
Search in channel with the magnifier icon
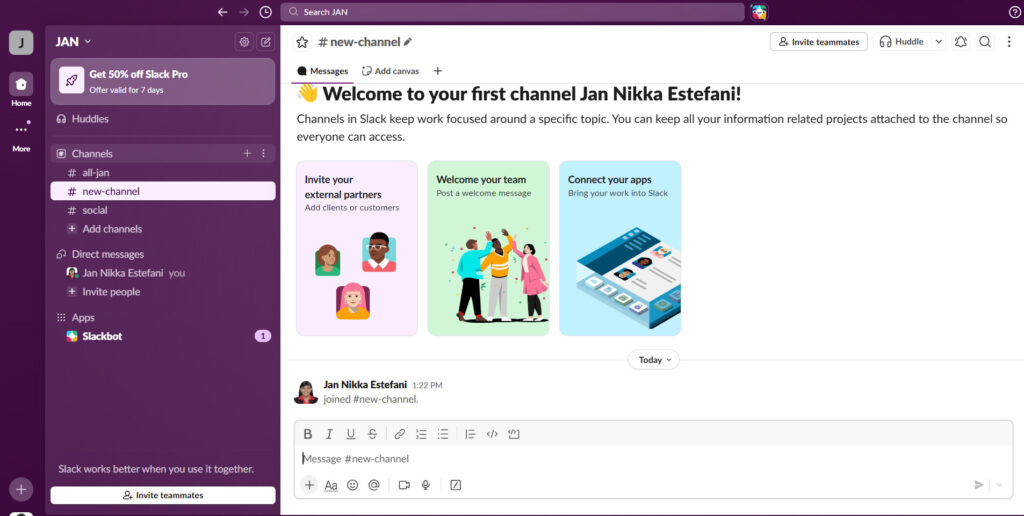point(985,42)
